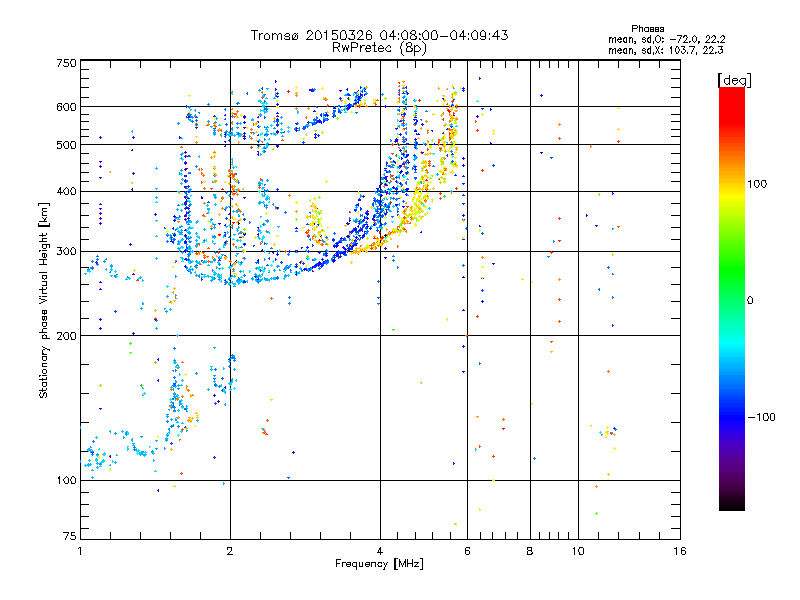This screenshot has width=800, height=600.
Task: Click the phase colorbar gradient
Action: click(732, 298)
